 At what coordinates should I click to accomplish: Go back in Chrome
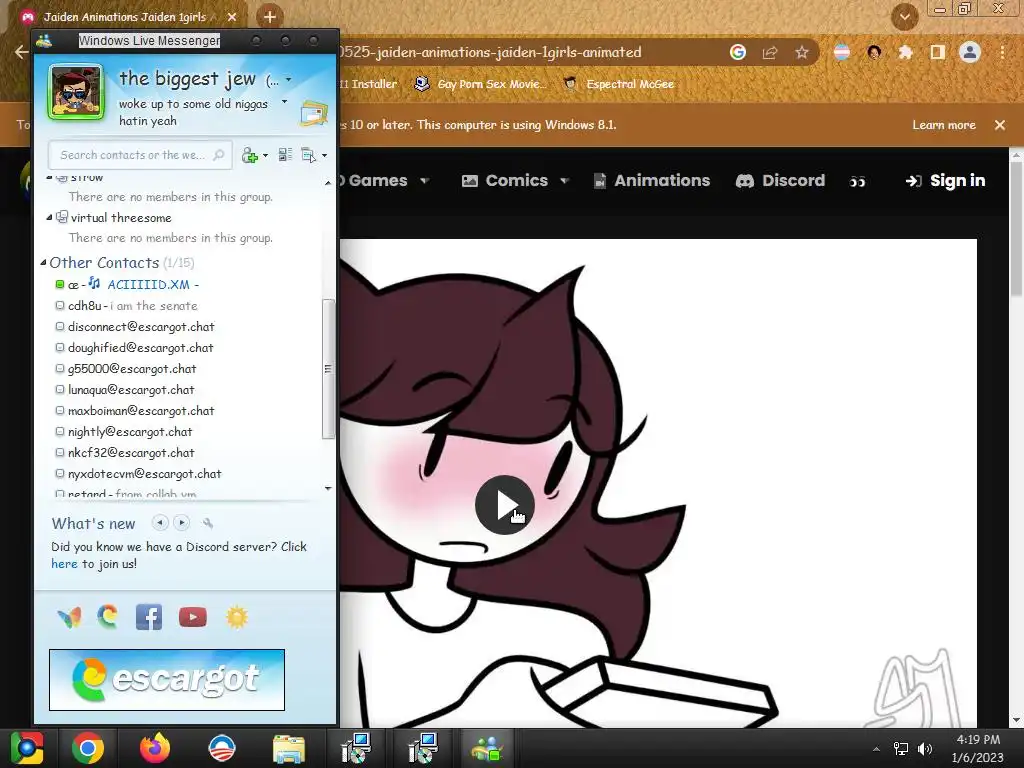[x=21, y=52]
